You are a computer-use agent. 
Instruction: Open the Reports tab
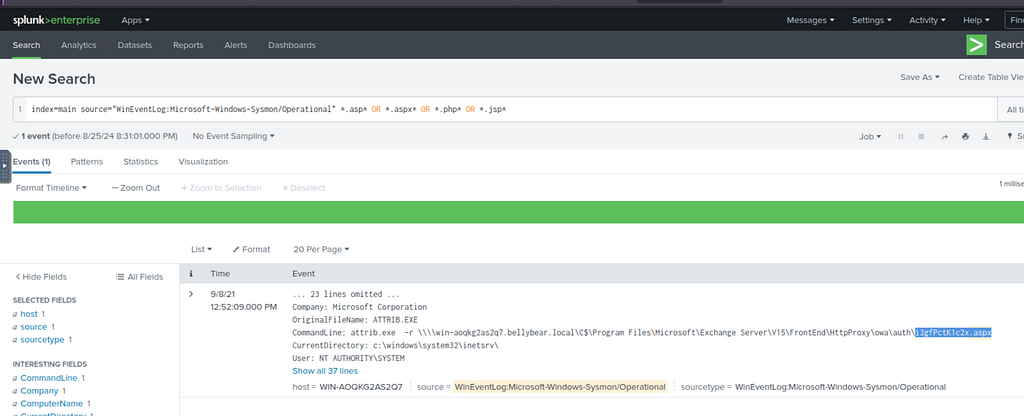point(188,45)
